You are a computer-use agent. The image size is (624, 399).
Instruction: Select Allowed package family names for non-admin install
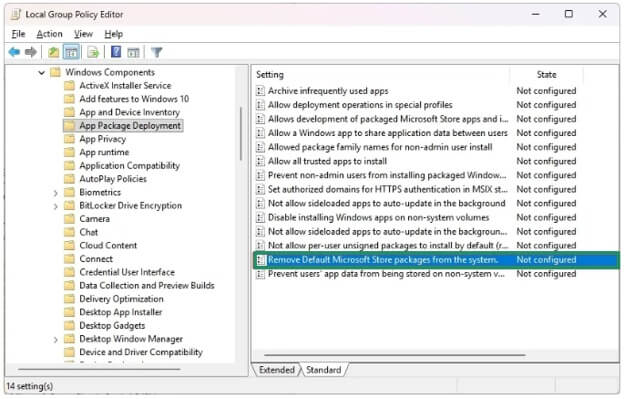click(380, 147)
